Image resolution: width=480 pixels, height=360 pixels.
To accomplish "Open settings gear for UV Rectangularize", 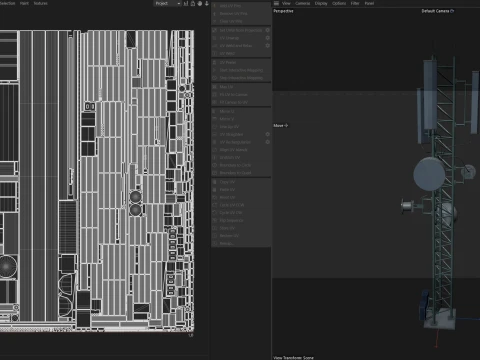I will pyautogui.click(x=267, y=142).
